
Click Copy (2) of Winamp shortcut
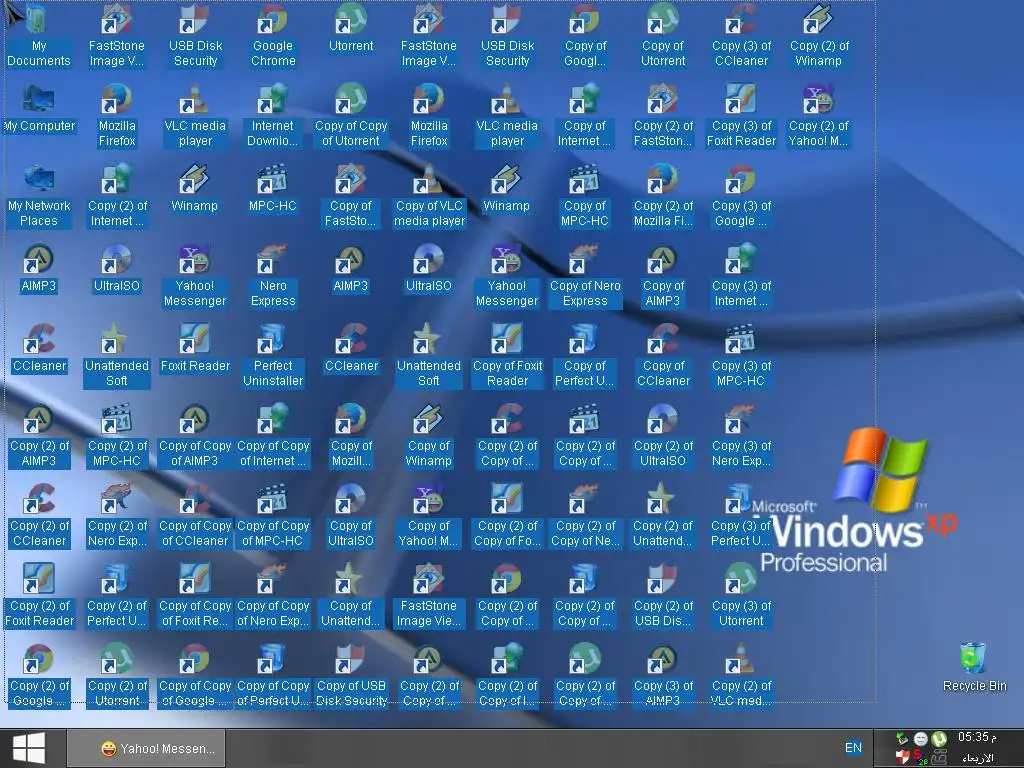click(819, 36)
